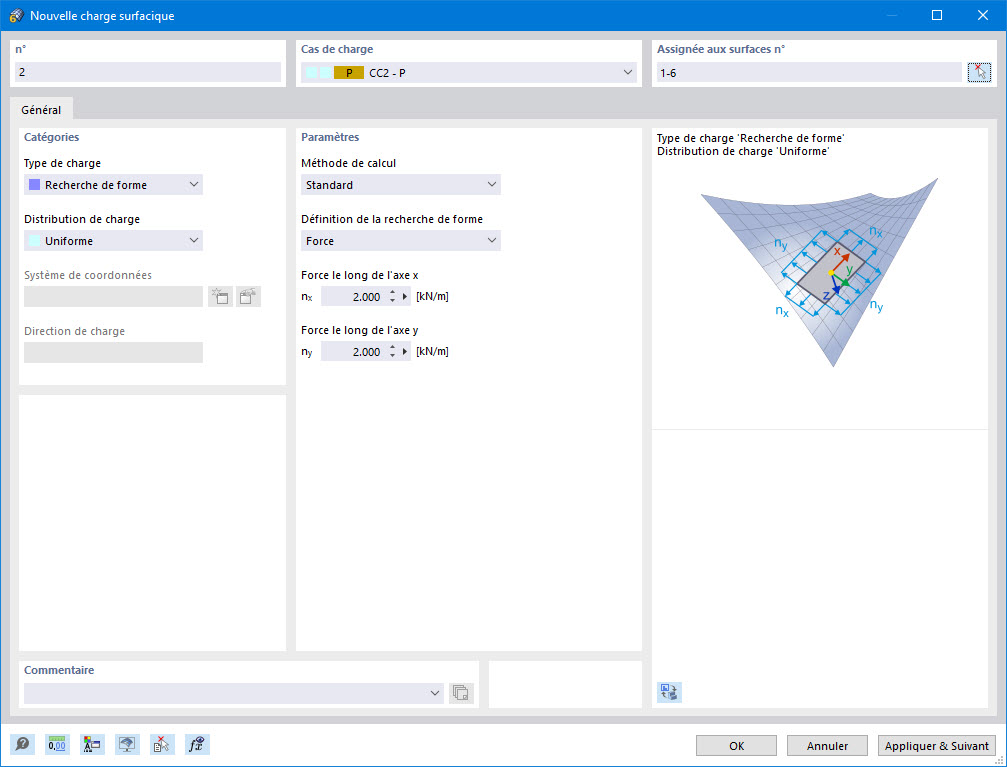
Task: Expand the Commentaire dropdown
Action: (x=435, y=693)
